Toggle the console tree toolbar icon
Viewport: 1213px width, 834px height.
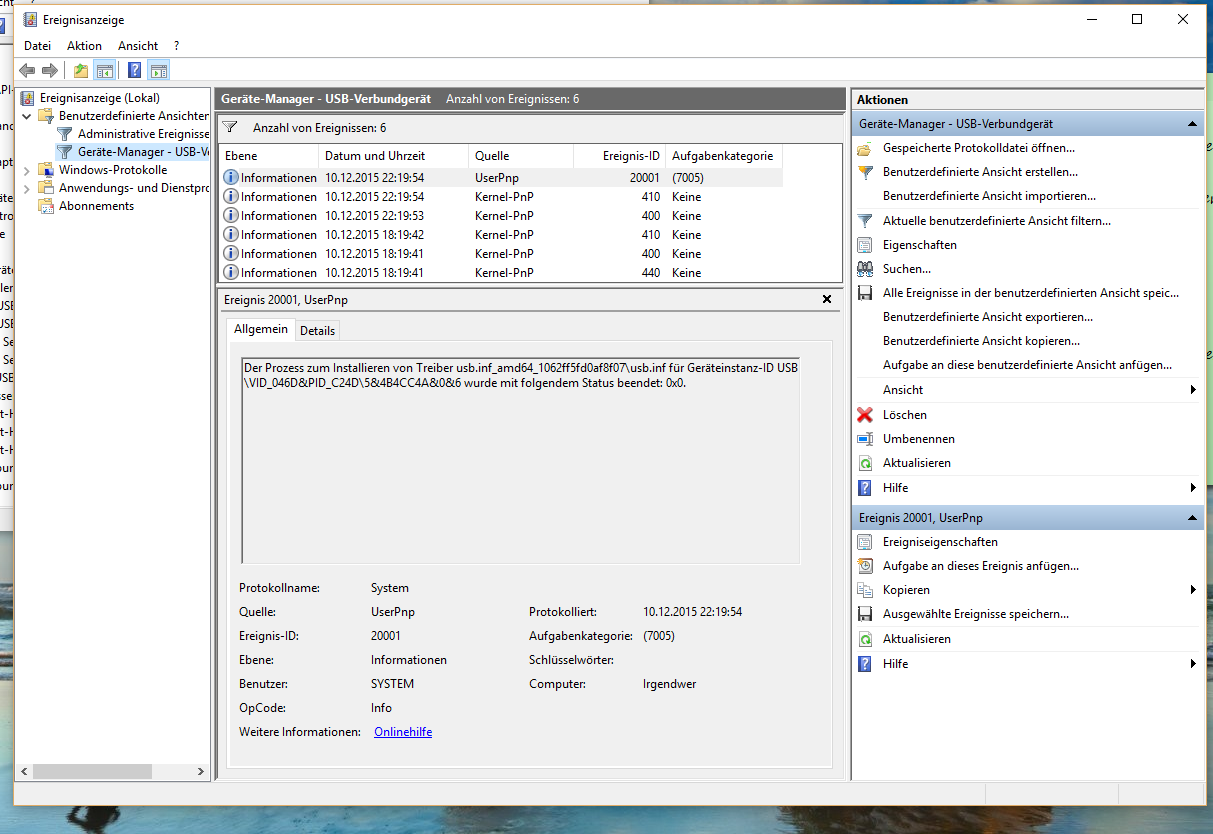[104, 70]
